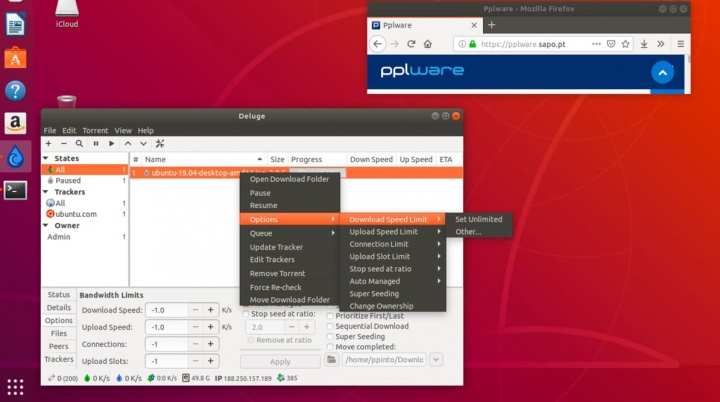Open the move completed path dropdown arrow

pos(436,359)
